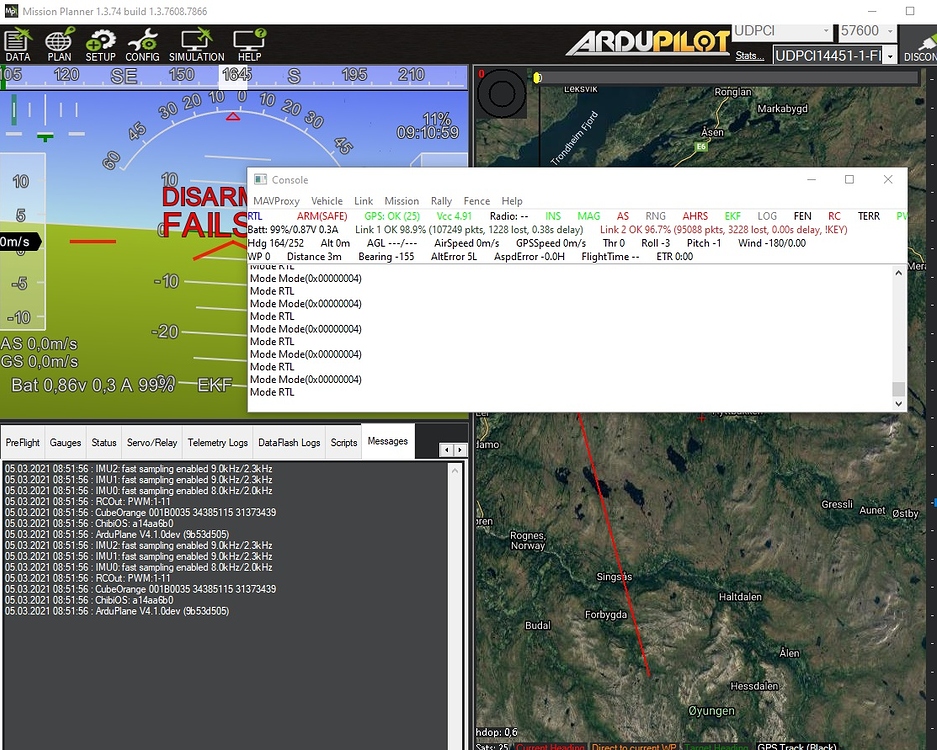This screenshot has height=750, width=937.
Task: Open the Help menu in Console
Action: (512, 201)
